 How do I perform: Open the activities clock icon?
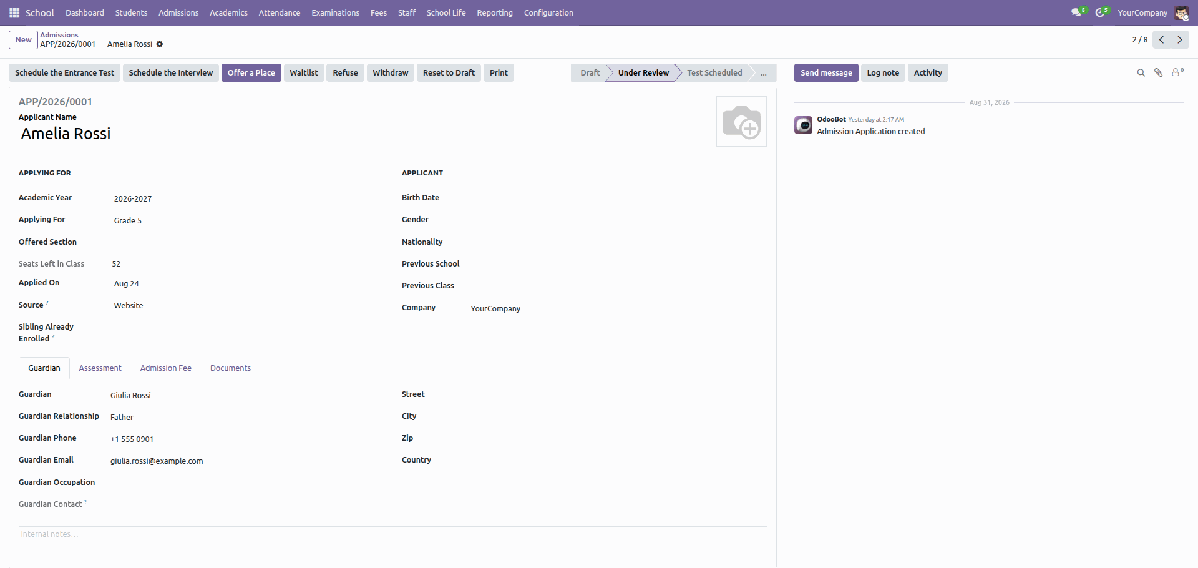1101,13
